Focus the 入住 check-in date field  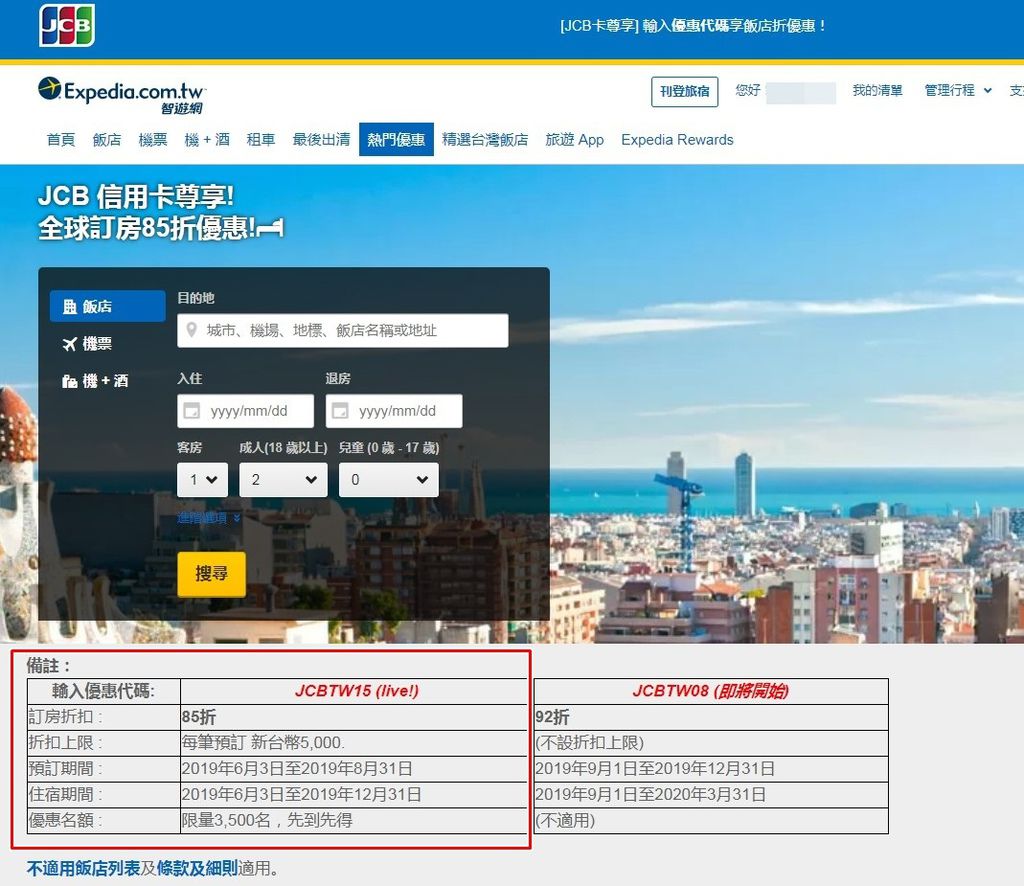tap(246, 411)
